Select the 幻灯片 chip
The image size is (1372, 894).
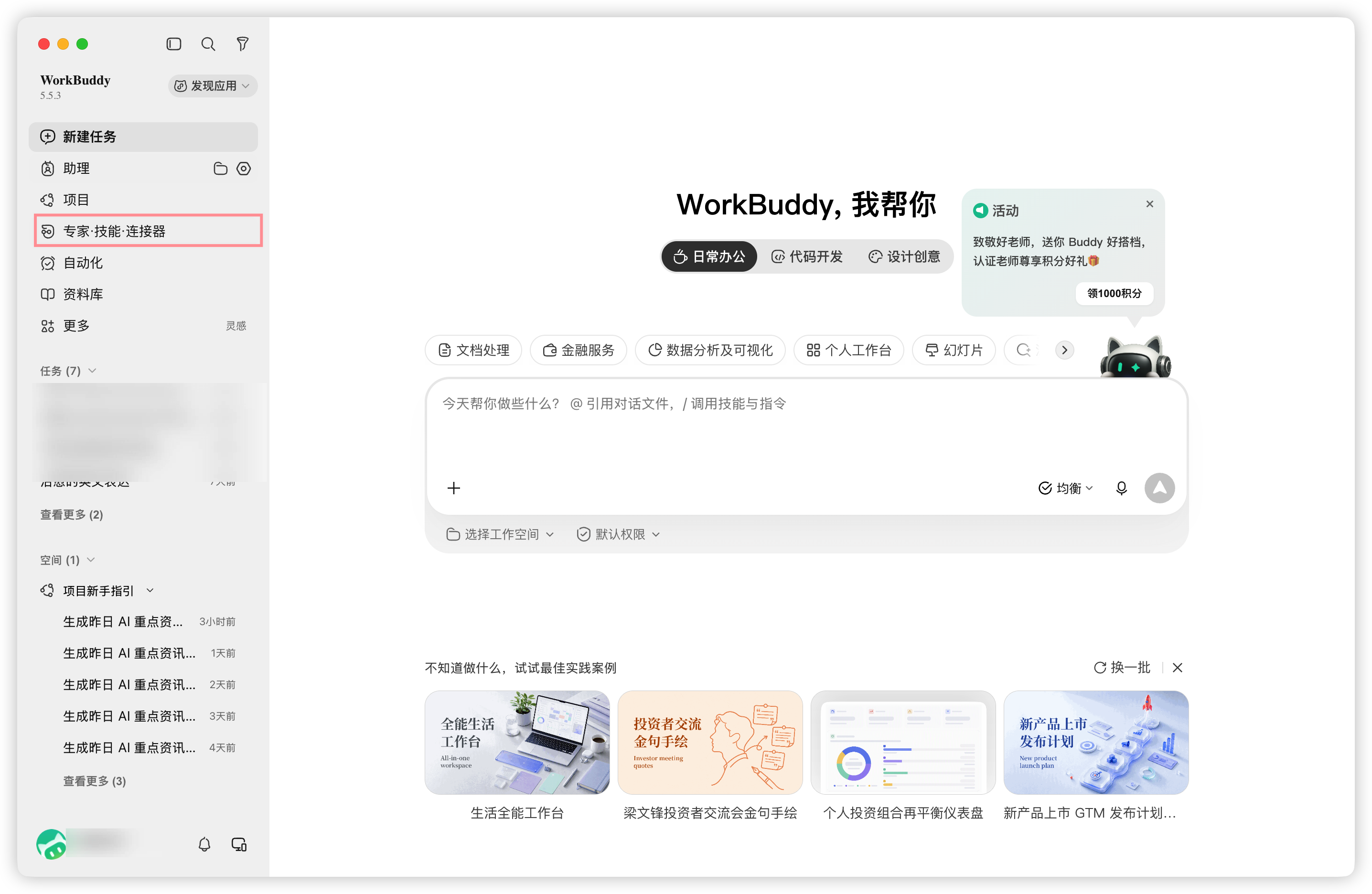(x=954, y=350)
